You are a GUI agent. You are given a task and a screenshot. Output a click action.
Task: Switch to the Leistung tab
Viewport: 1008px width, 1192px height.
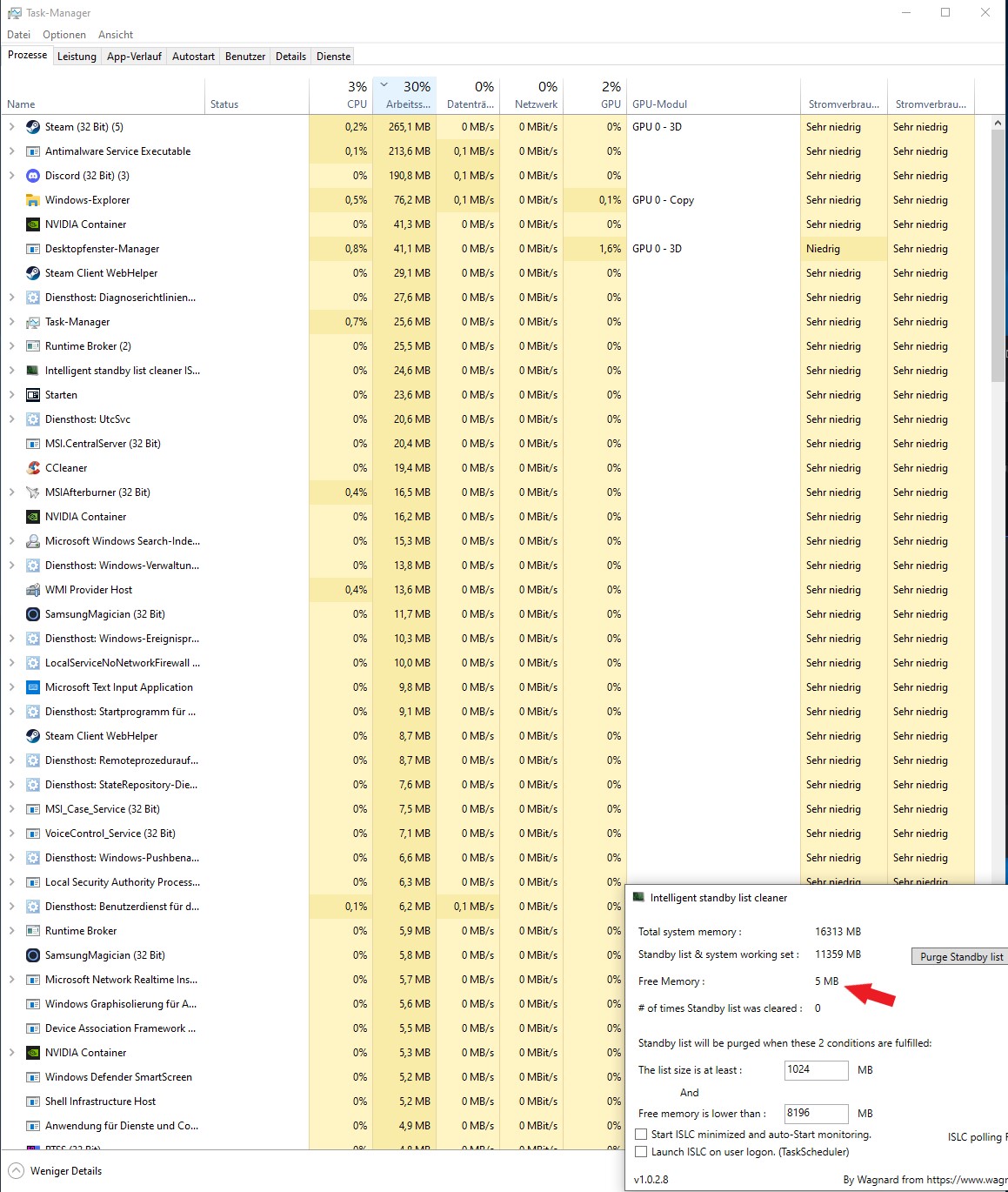(77, 57)
